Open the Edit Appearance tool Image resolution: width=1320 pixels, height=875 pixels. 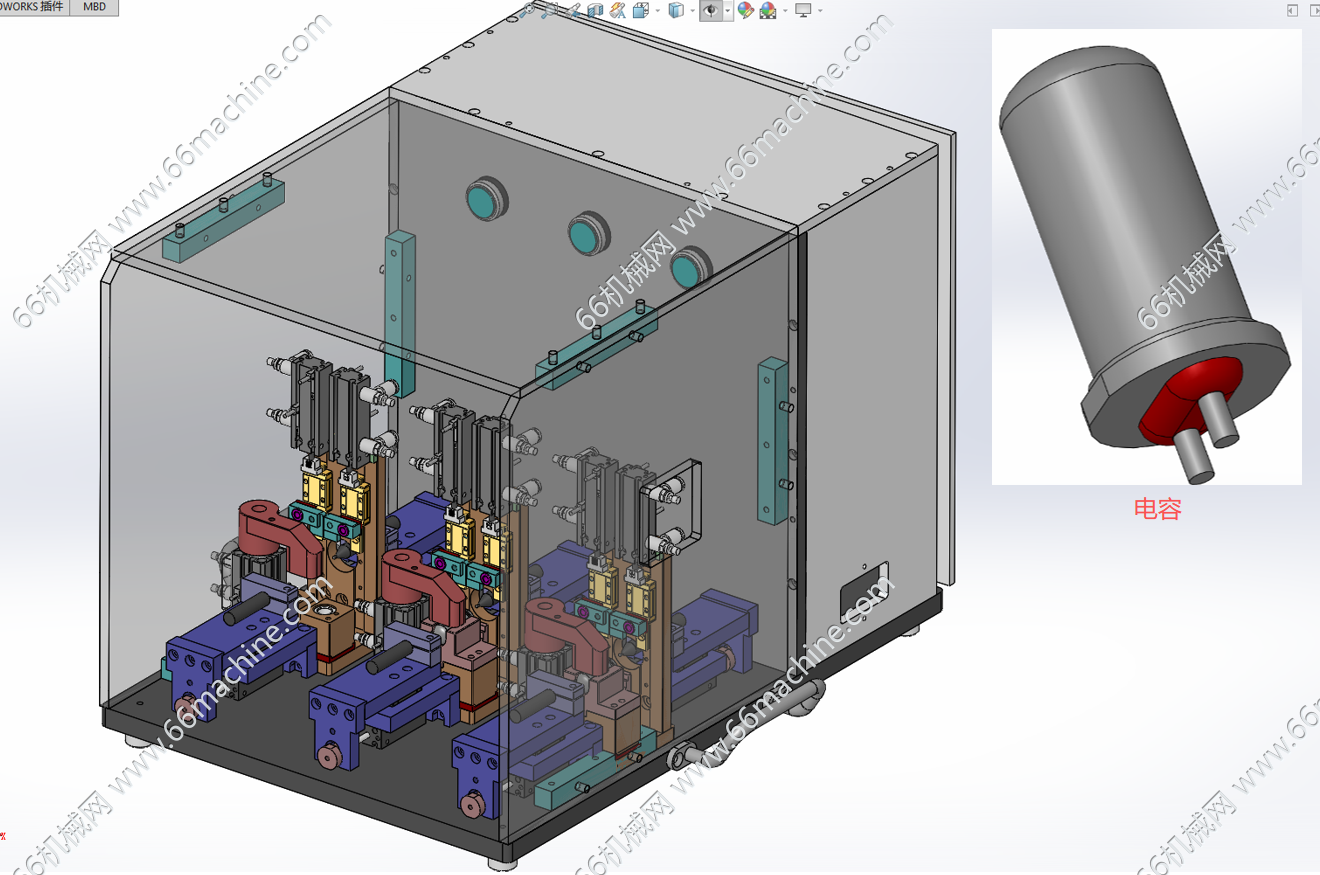pos(746,10)
